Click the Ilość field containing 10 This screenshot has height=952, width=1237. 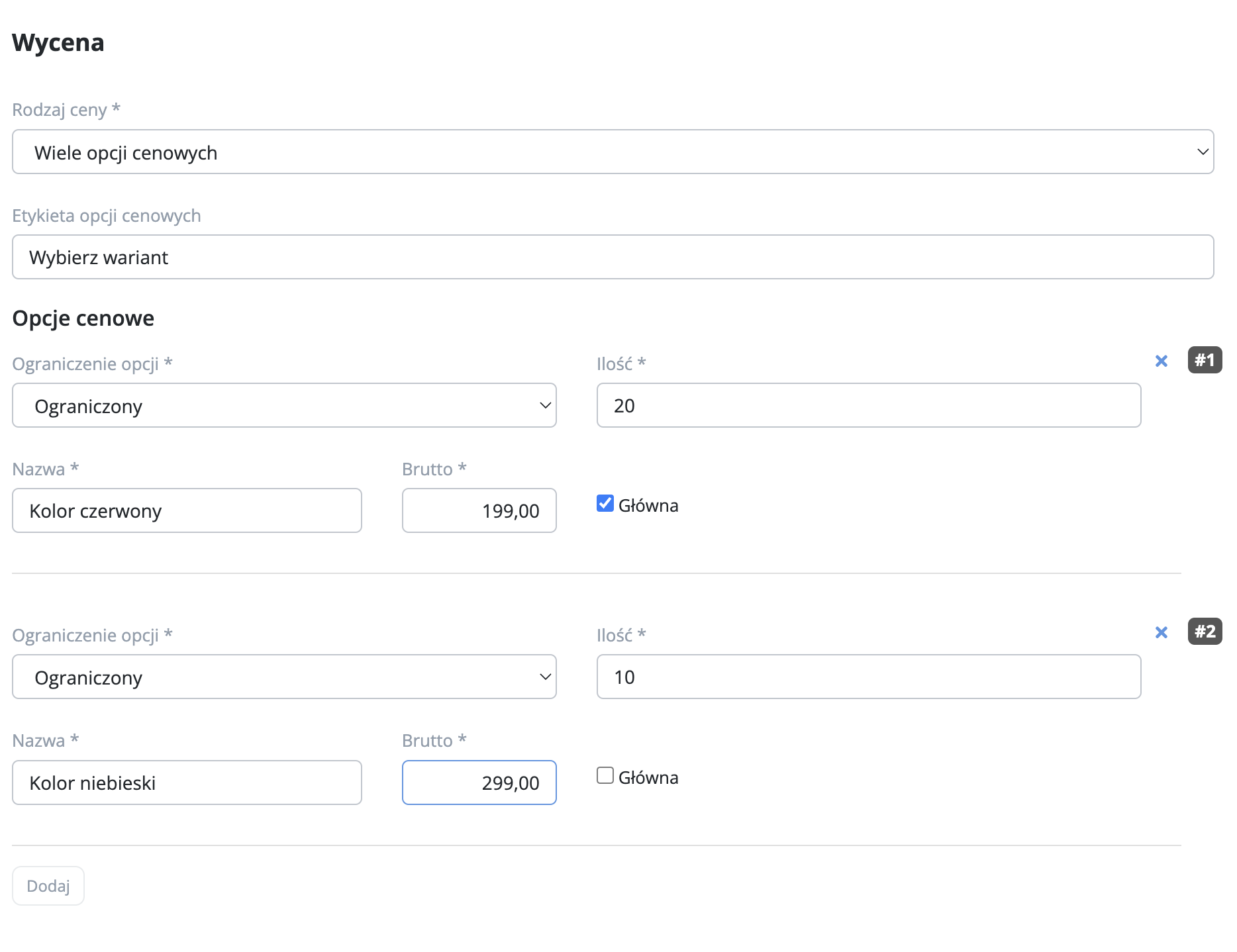868,677
